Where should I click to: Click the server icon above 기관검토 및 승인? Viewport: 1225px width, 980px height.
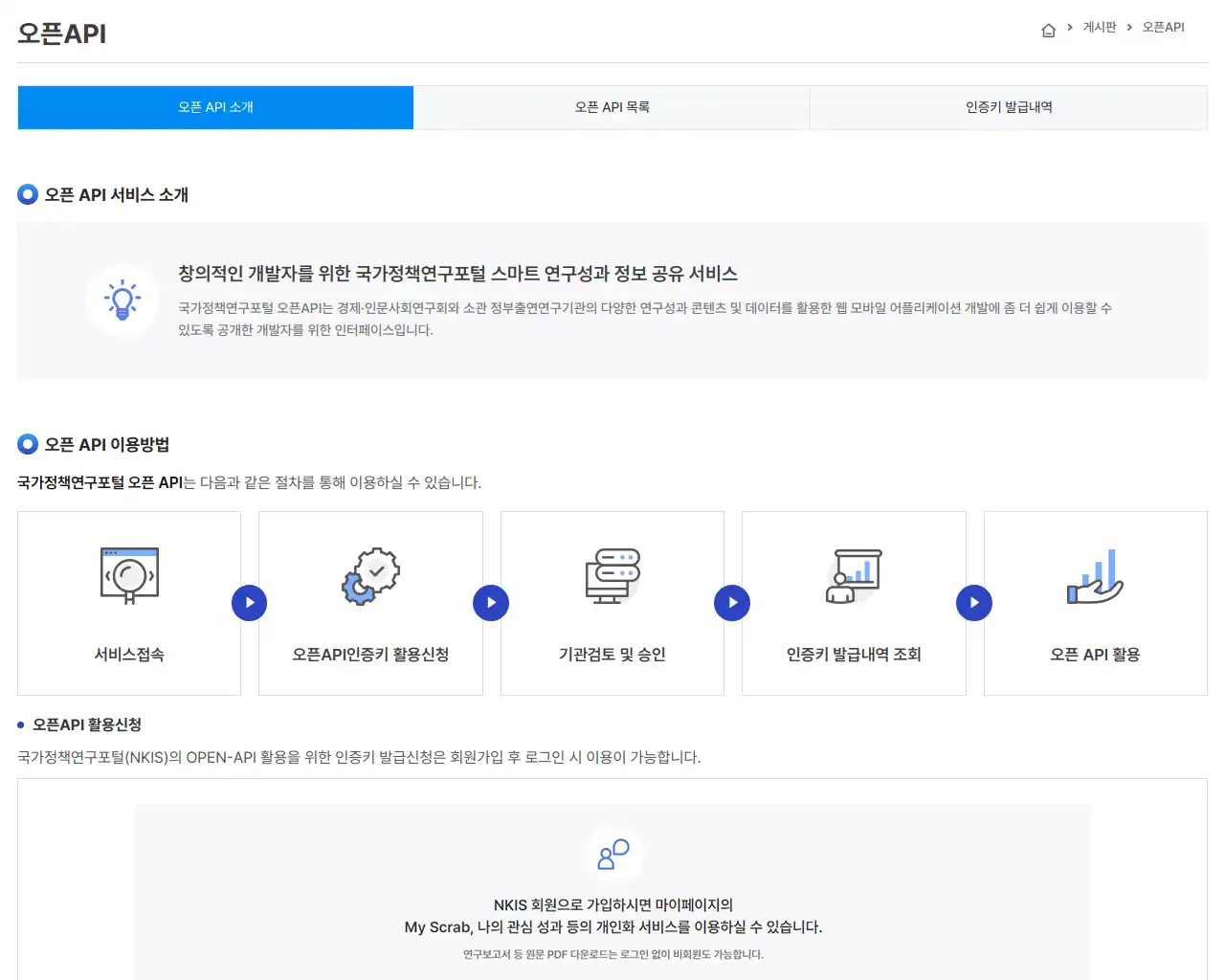point(612,575)
